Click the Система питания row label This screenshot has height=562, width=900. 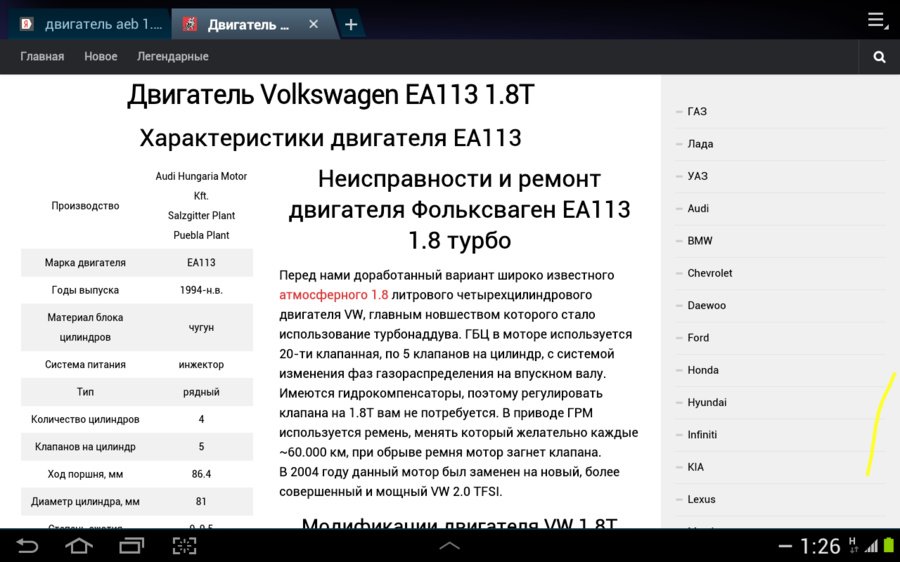[85, 364]
